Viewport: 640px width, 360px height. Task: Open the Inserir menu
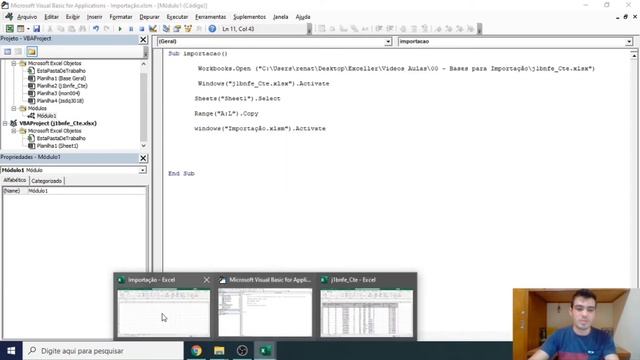click(x=94, y=17)
